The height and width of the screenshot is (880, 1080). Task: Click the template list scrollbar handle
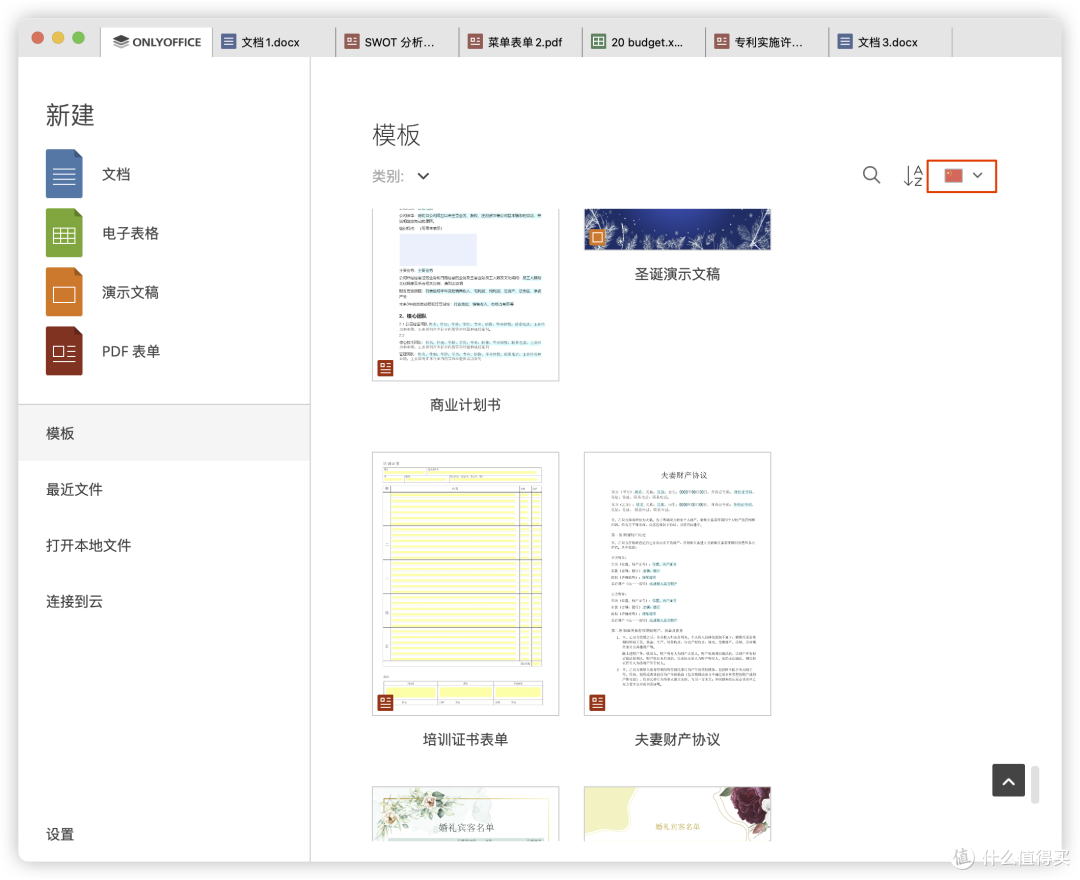click(x=1035, y=784)
